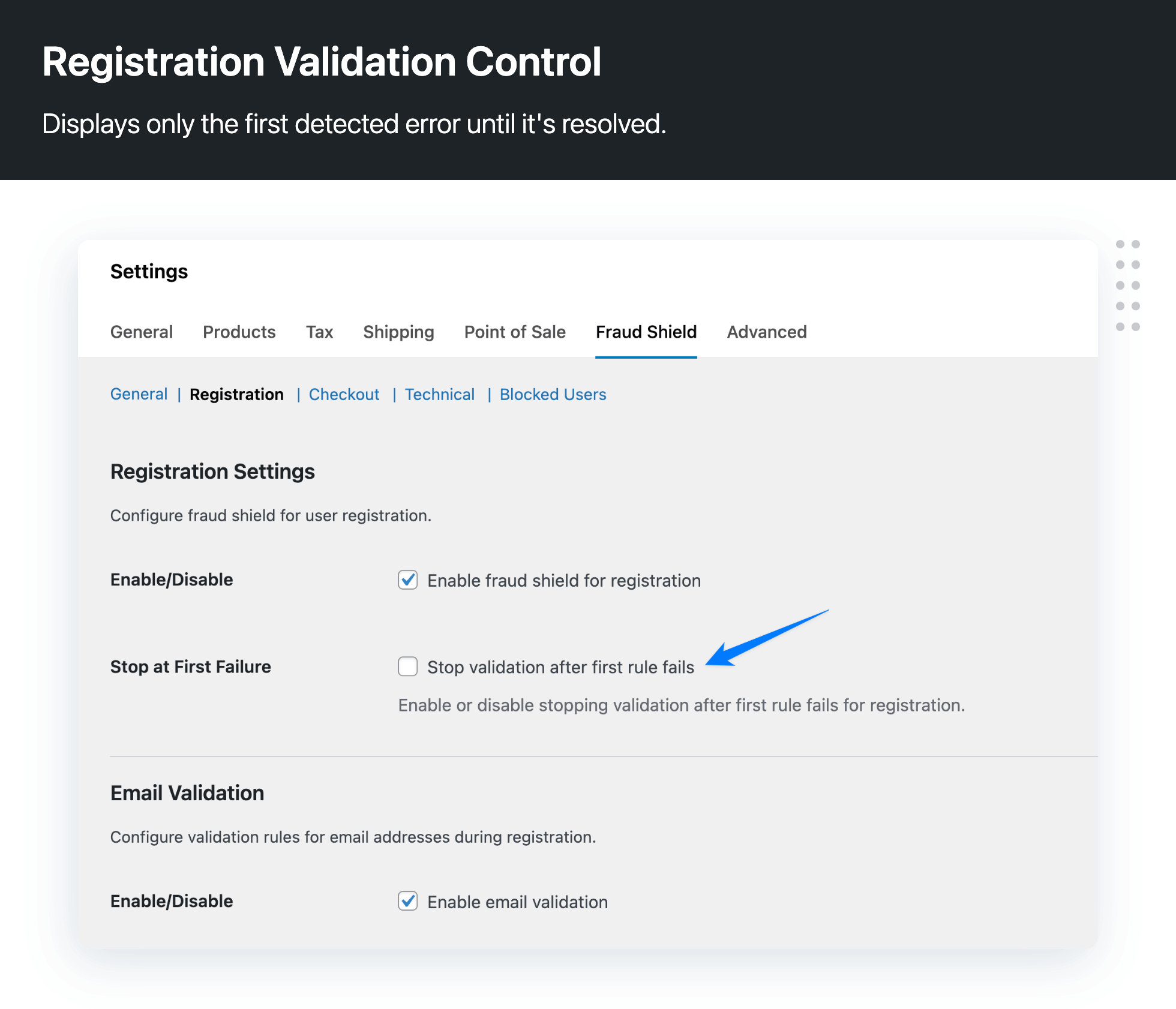Select the Registration subsection link
Viewport: 1176px width, 1009px height.
(236, 394)
